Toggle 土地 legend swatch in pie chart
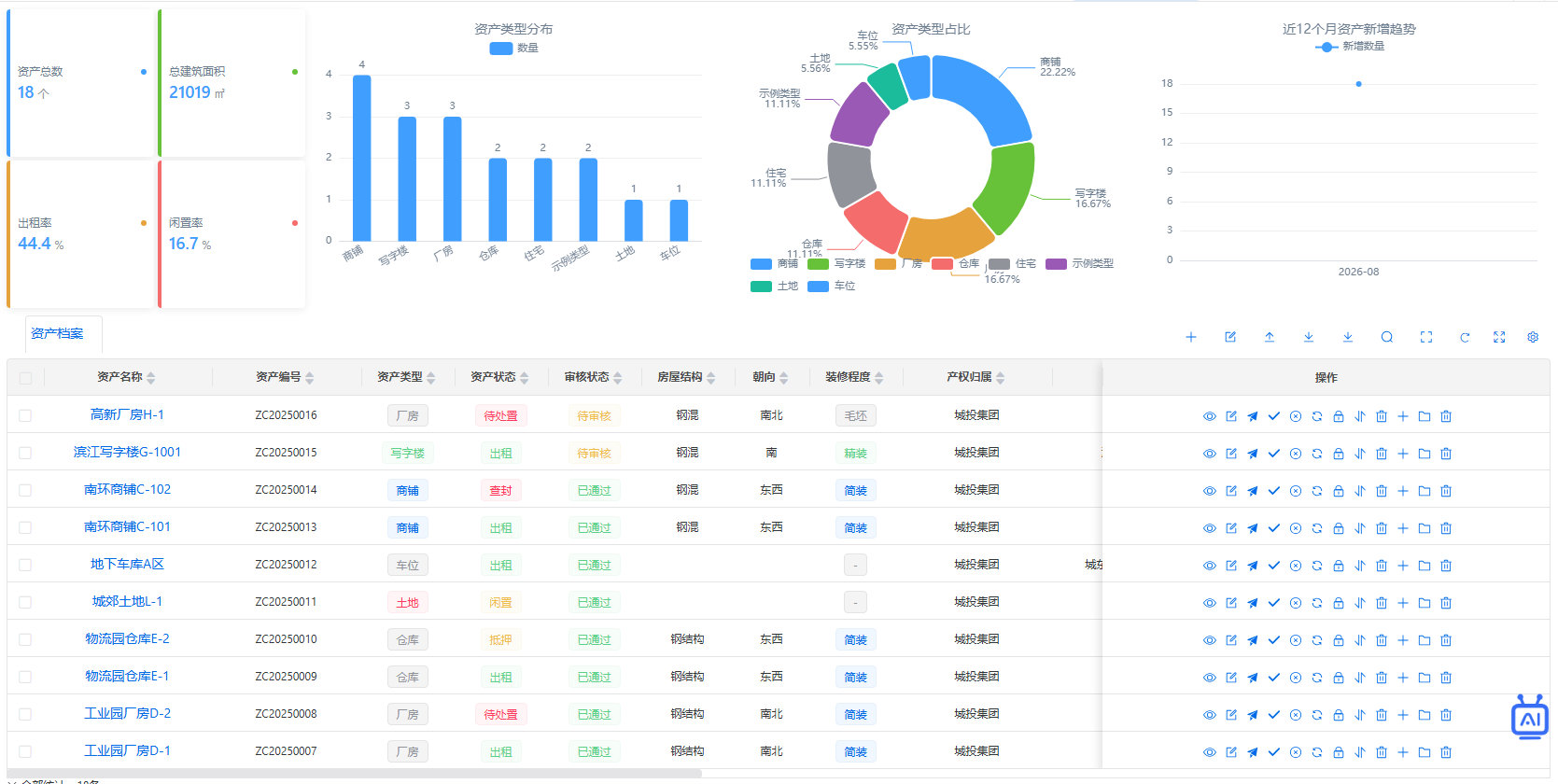The height and width of the screenshot is (784, 1558). [x=761, y=287]
